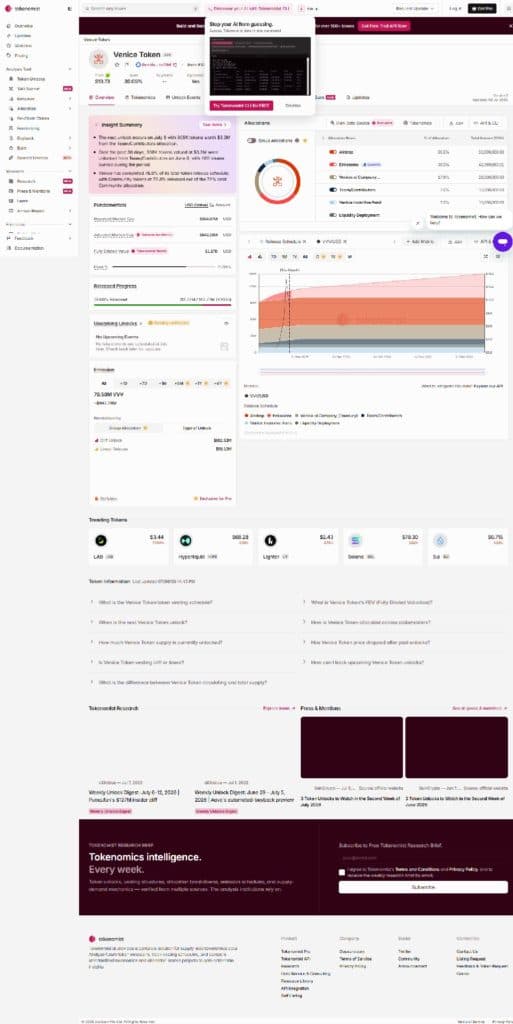This screenshot has width=513, height=1024.
Task: Select the Type of Unlock tab in Emission
Action: coord(196,428)
